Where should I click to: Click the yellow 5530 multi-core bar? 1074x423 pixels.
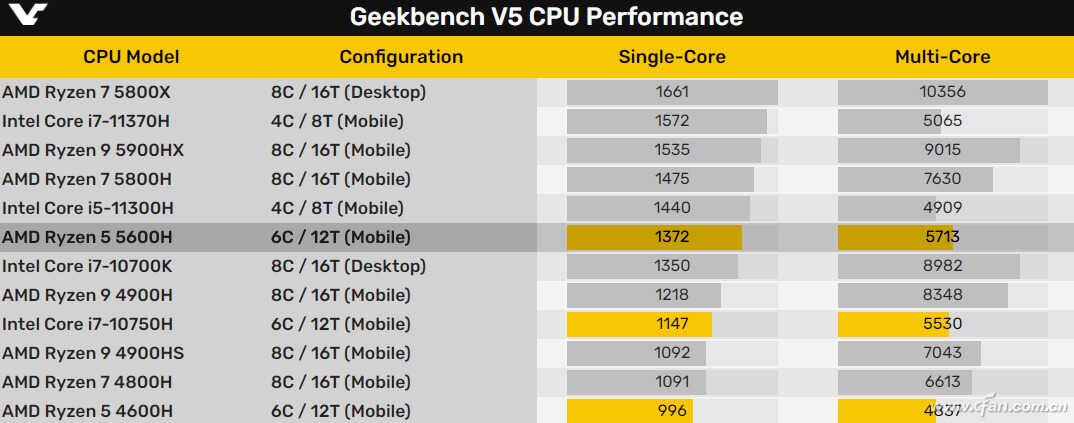tap(893, 324)
